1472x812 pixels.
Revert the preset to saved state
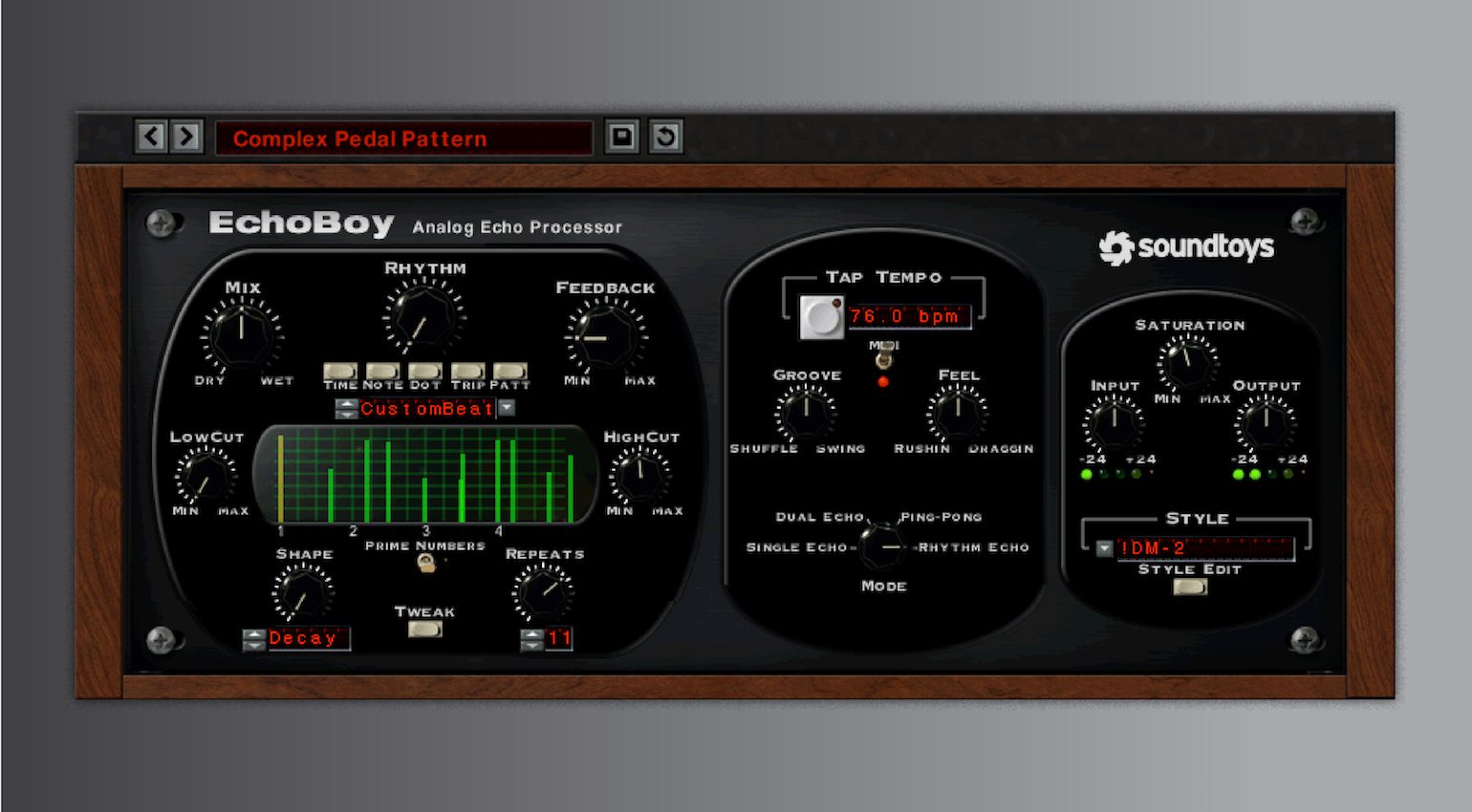click(x=666, y=138)
